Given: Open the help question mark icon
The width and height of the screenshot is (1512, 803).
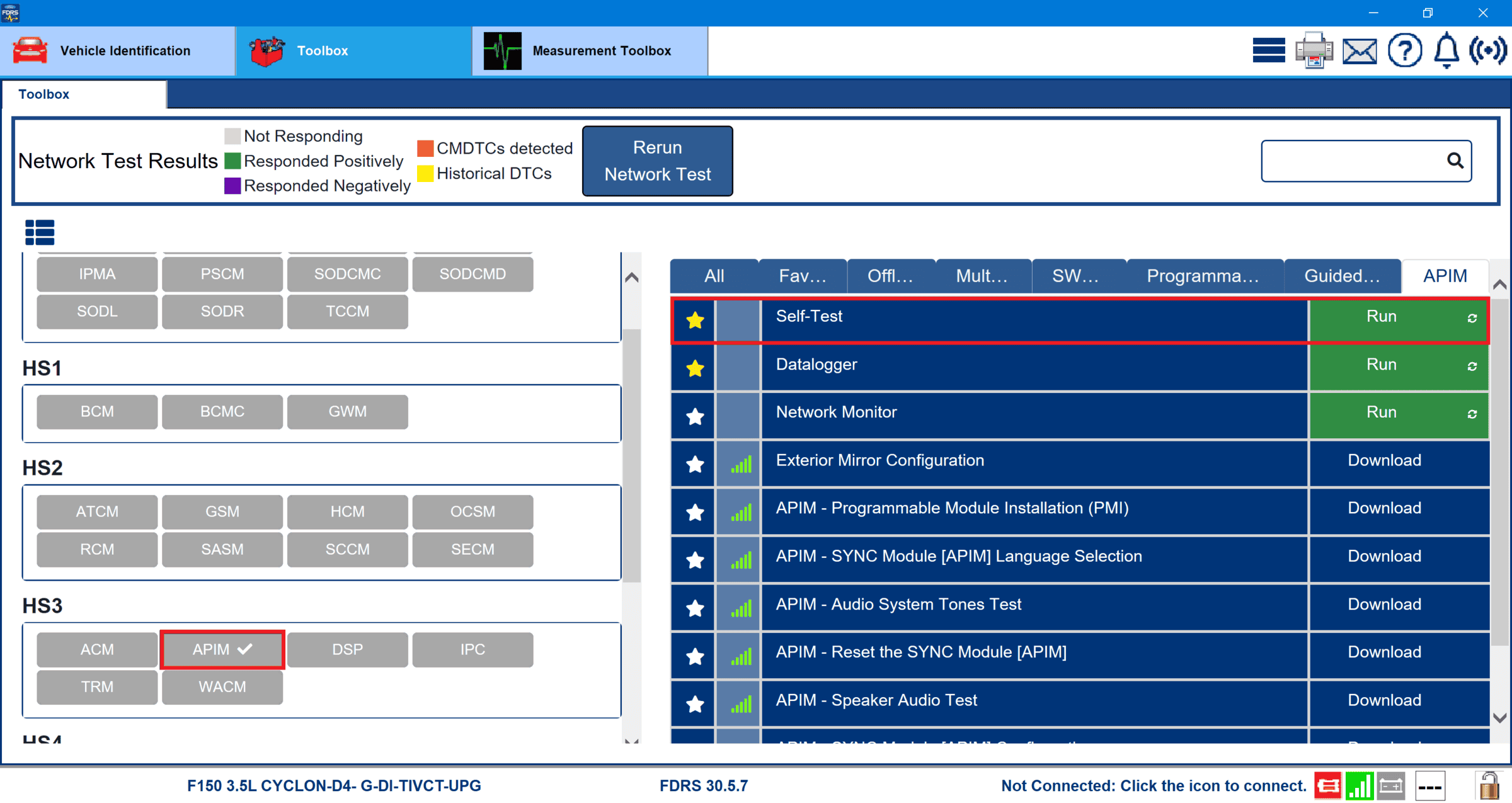Looking at the screenshot, I should point(1405,50).
